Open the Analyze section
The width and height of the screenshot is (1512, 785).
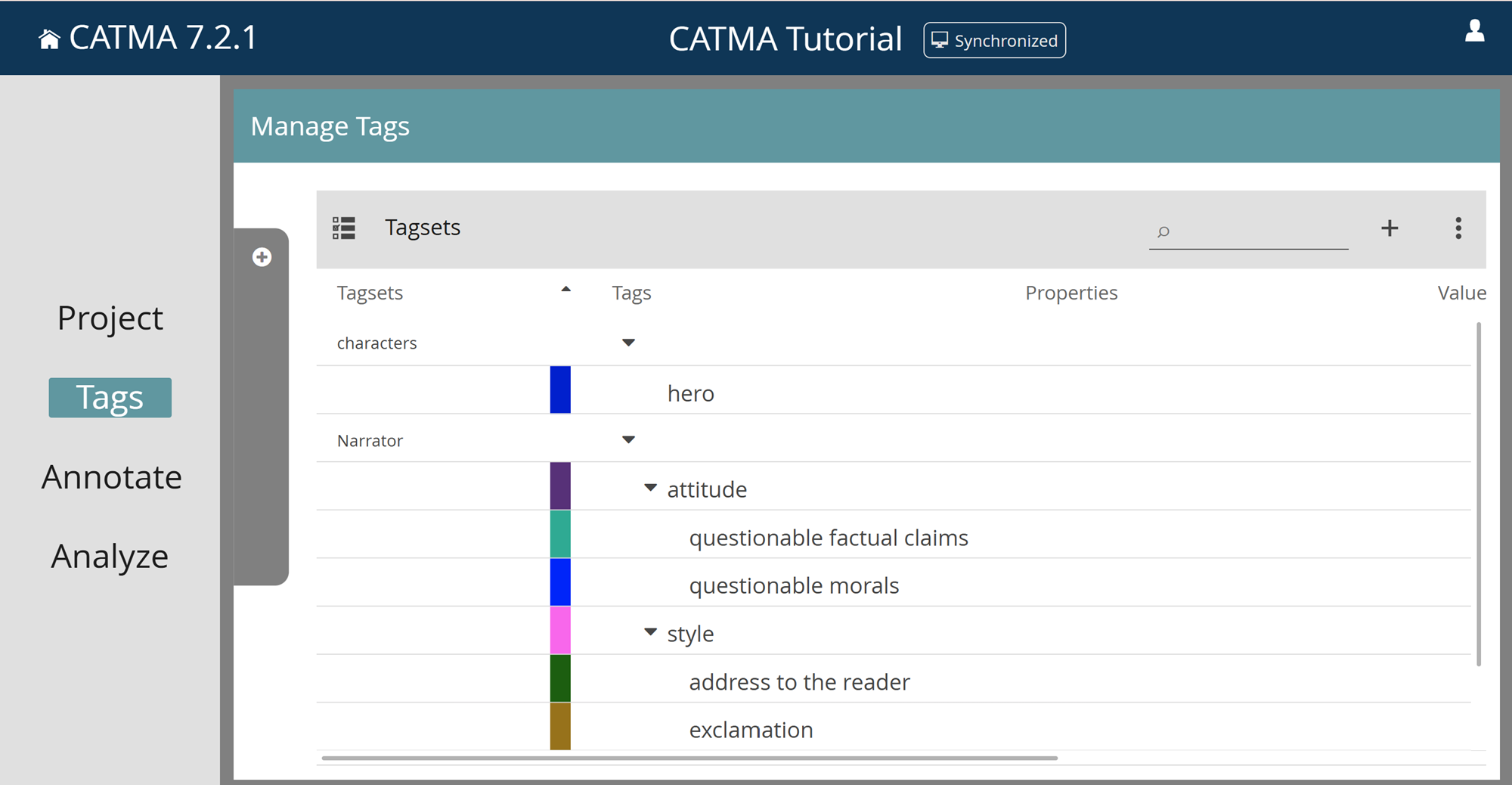point(110,557)
